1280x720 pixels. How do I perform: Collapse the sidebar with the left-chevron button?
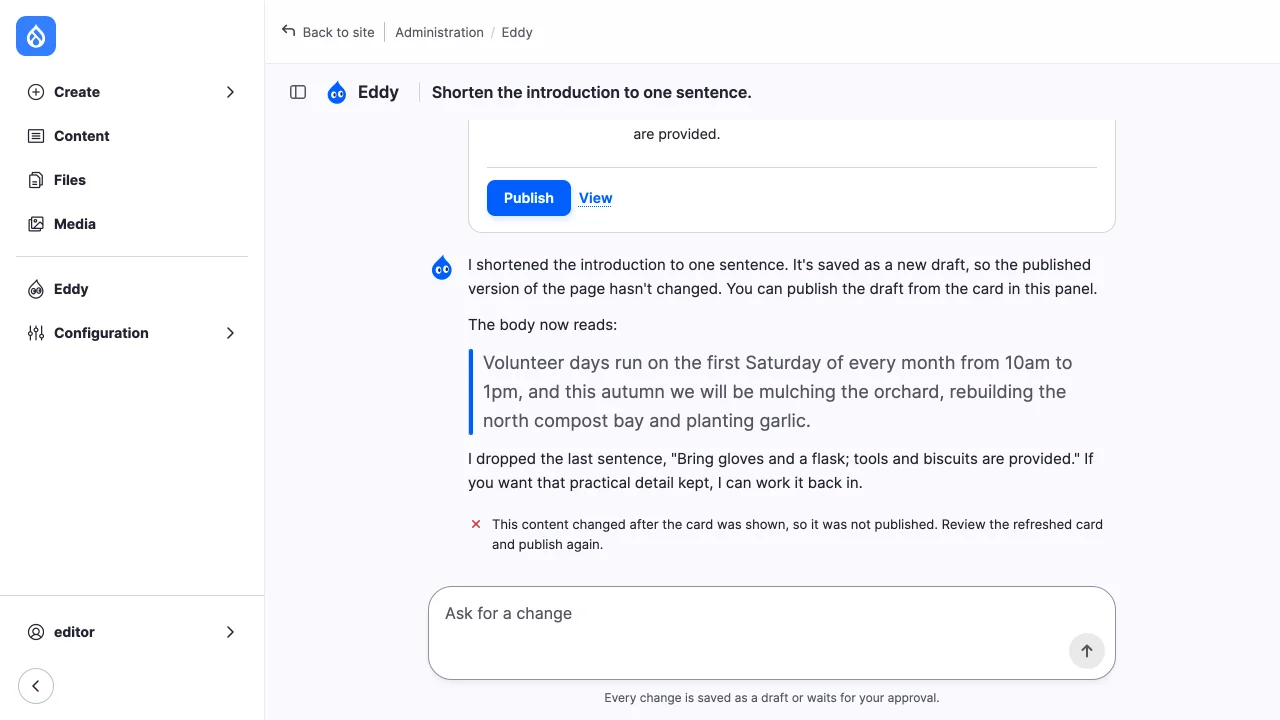36,686
